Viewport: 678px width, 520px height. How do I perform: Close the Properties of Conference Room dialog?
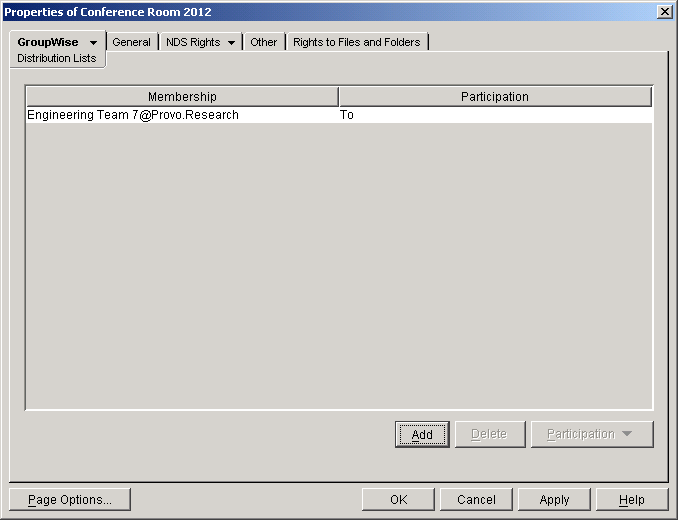(664, 12)
